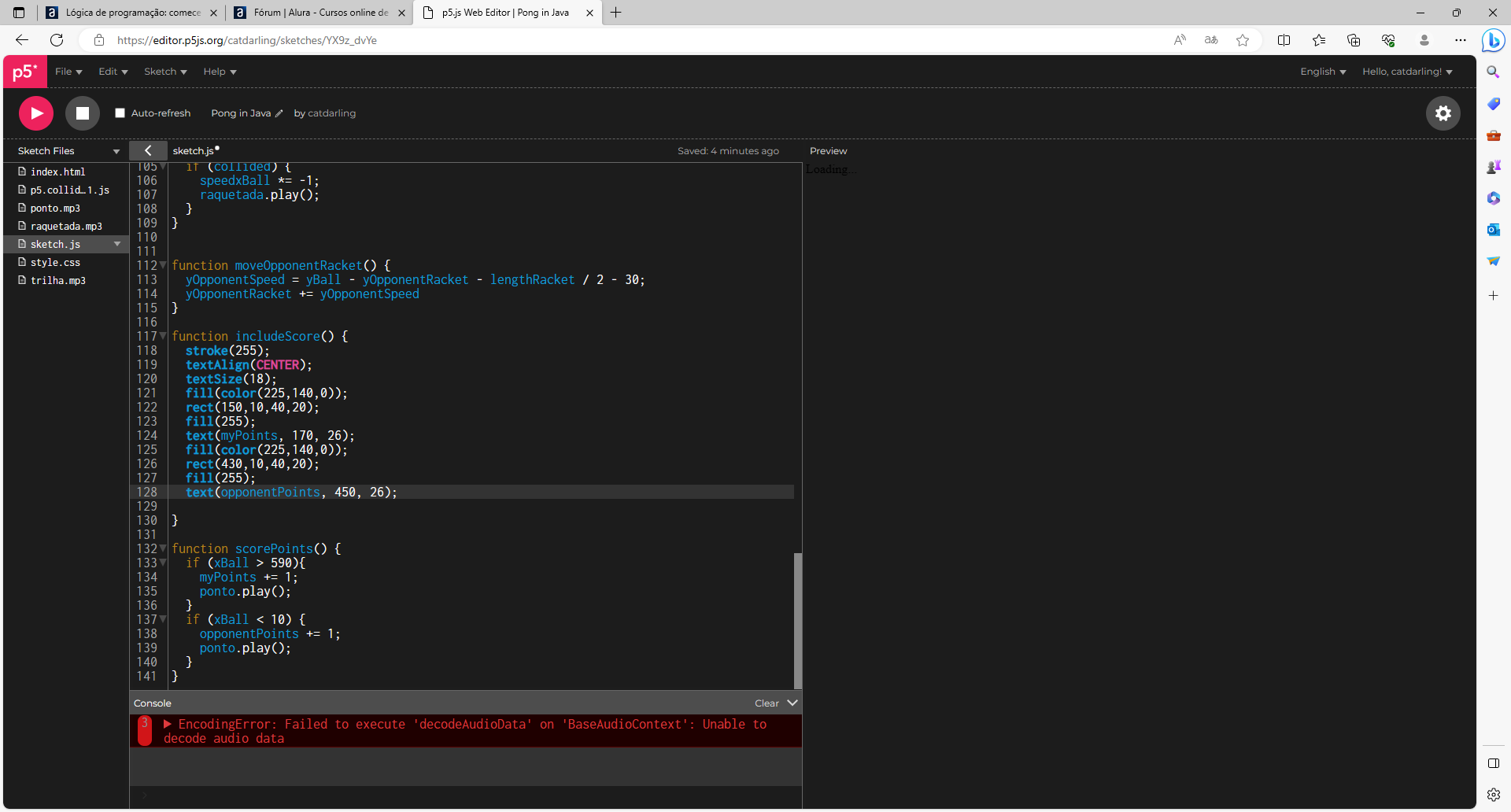Add this page to favorites star

[x=1243, y=40]
